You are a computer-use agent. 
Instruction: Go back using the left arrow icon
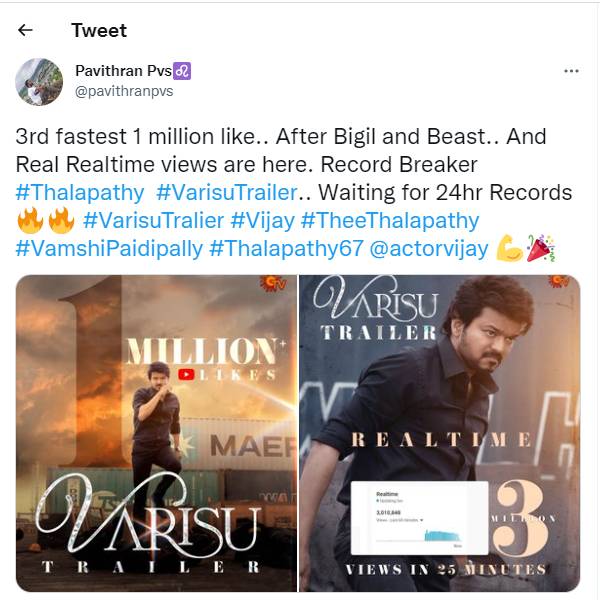(x=25, y=30)
